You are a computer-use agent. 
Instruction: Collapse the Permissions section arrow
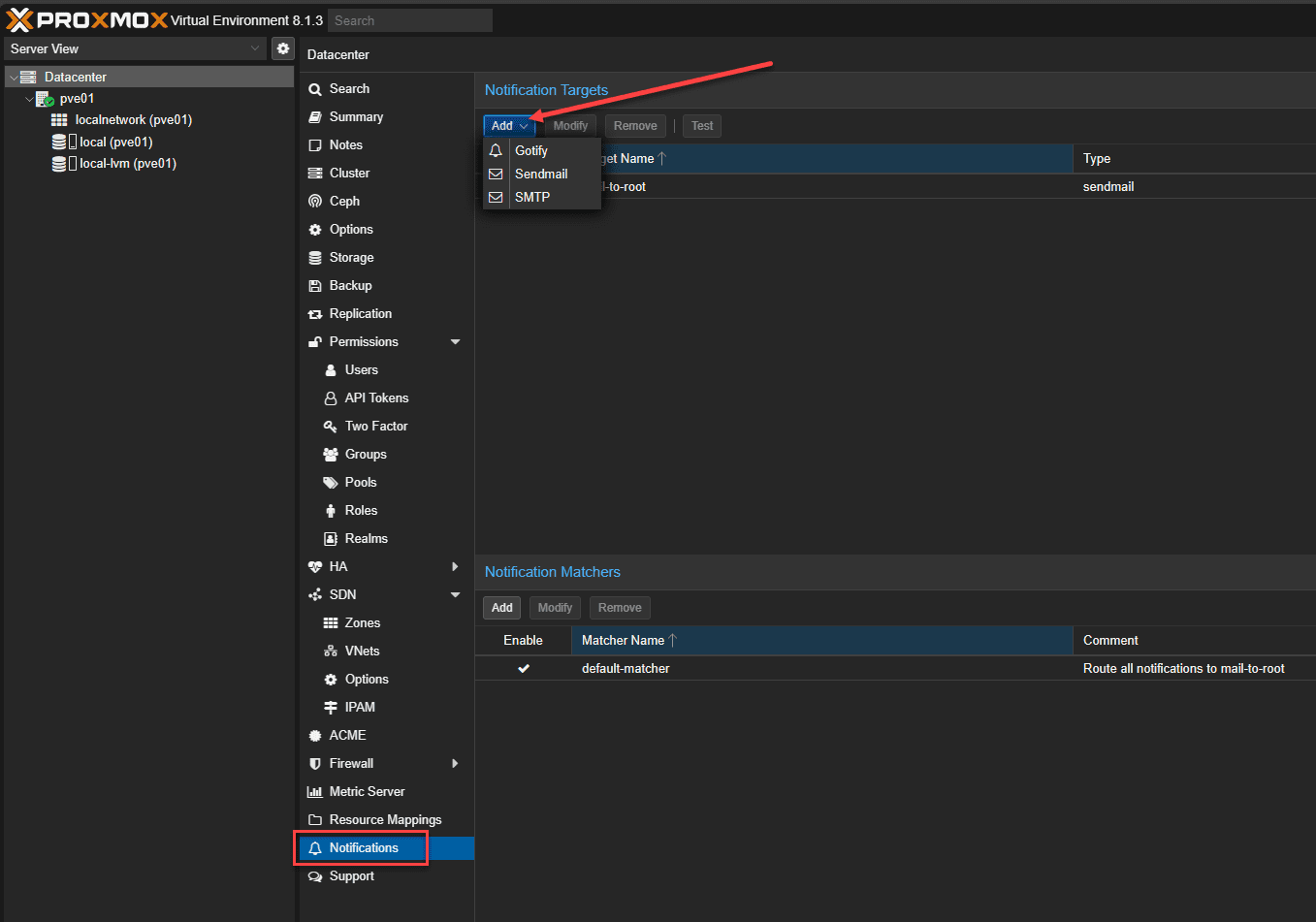[x=456, y=342]
